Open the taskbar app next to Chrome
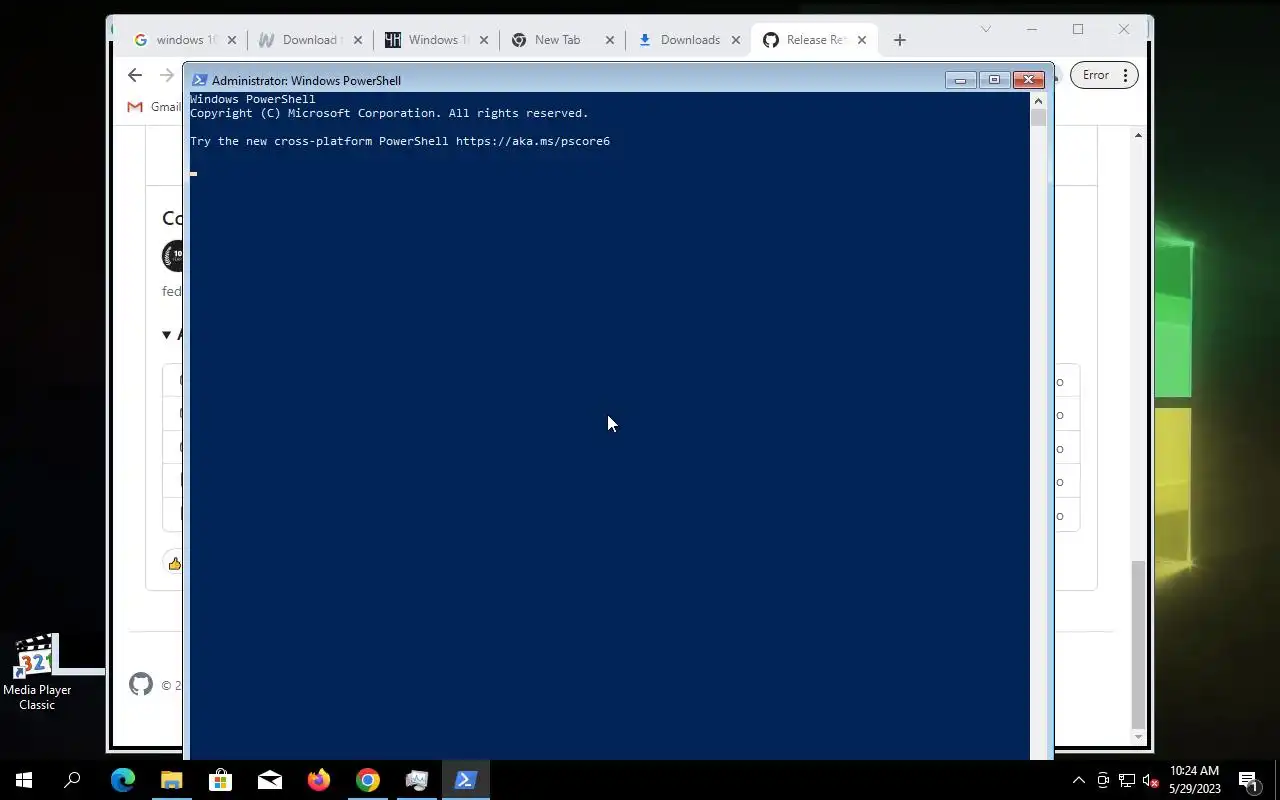Image resolution: width=1280 pixels, height=800 pixels. point(417,780)
